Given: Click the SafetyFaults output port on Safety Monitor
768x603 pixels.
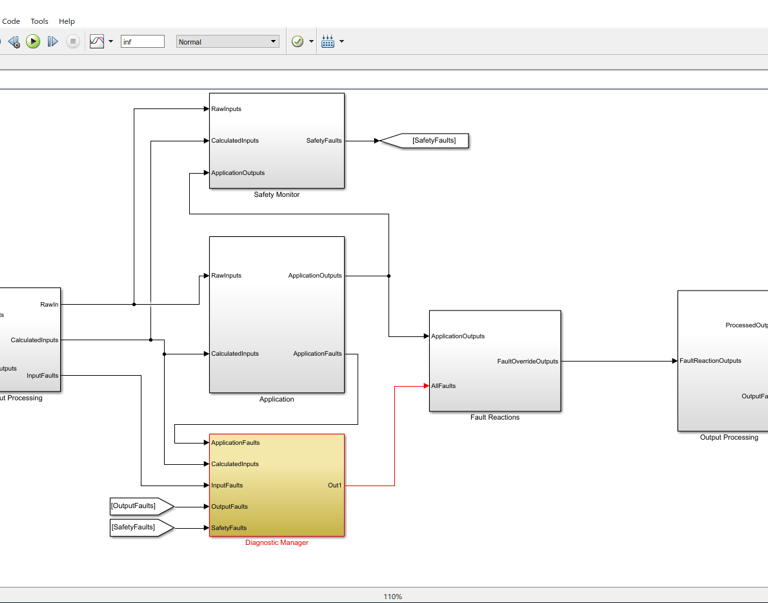Looking at the screenshot, I should tap(324, 141).
